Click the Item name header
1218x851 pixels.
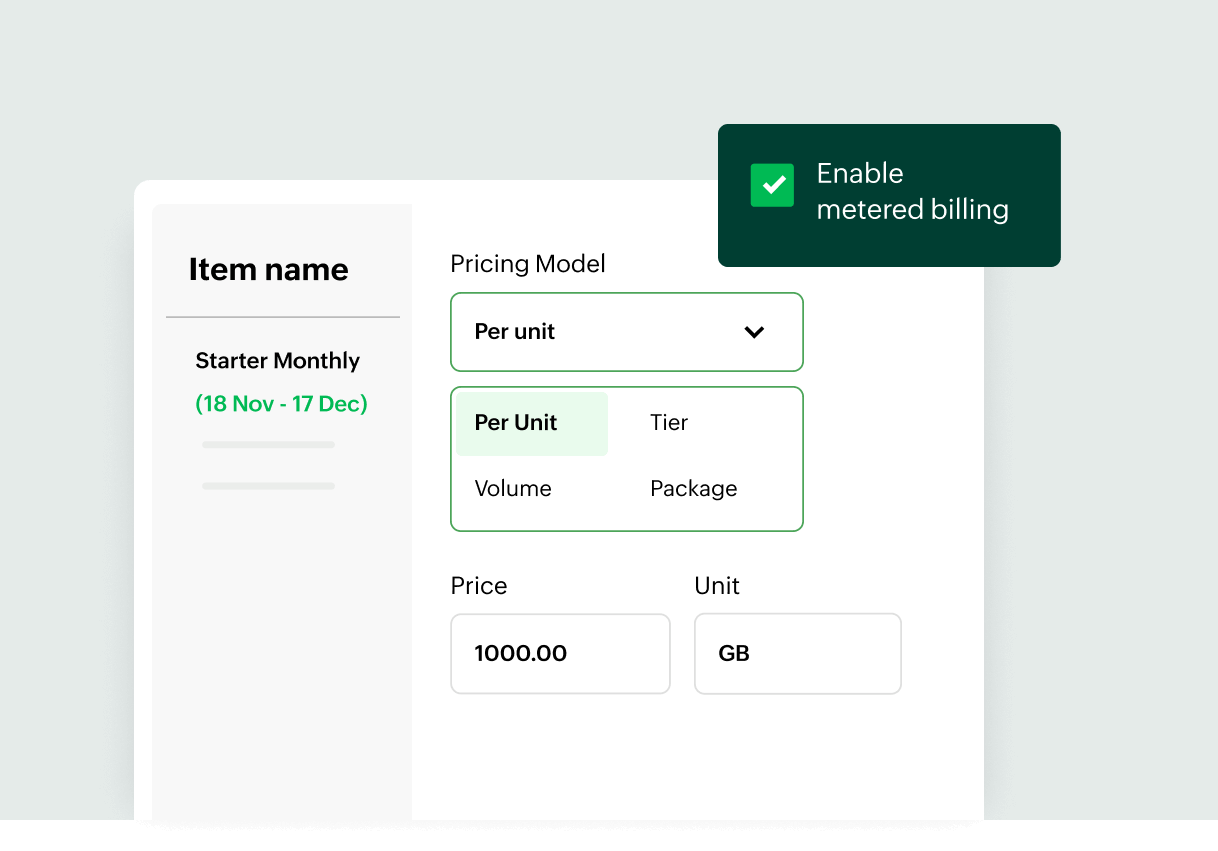(268, 269)
